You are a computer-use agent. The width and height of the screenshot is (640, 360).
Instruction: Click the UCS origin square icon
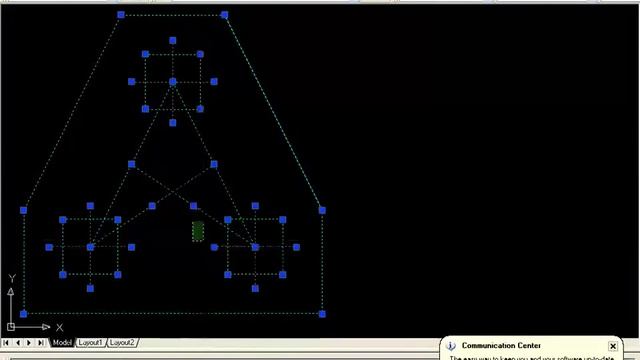[11, 327]
